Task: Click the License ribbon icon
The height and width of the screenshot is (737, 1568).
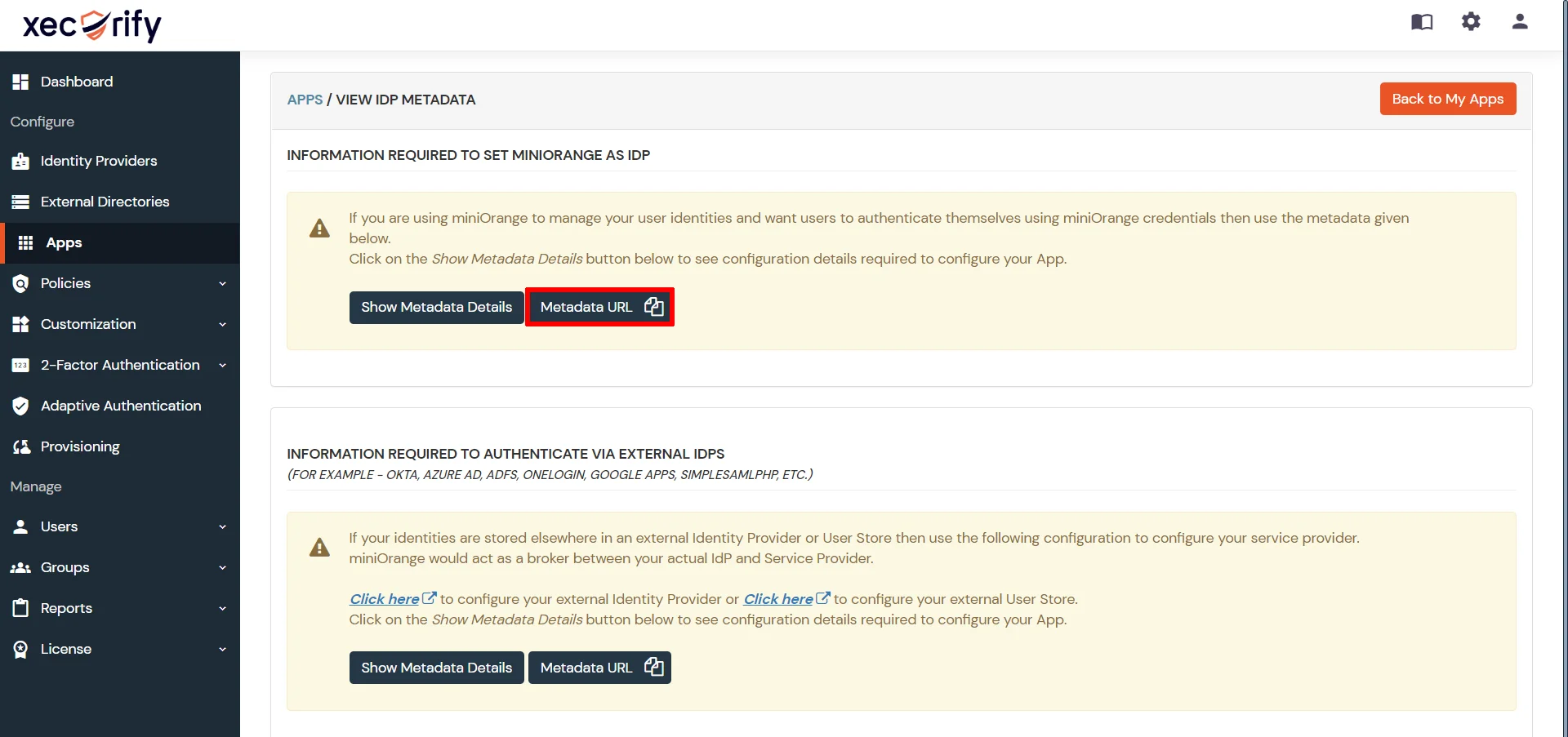Action: (x=20, y=649)
